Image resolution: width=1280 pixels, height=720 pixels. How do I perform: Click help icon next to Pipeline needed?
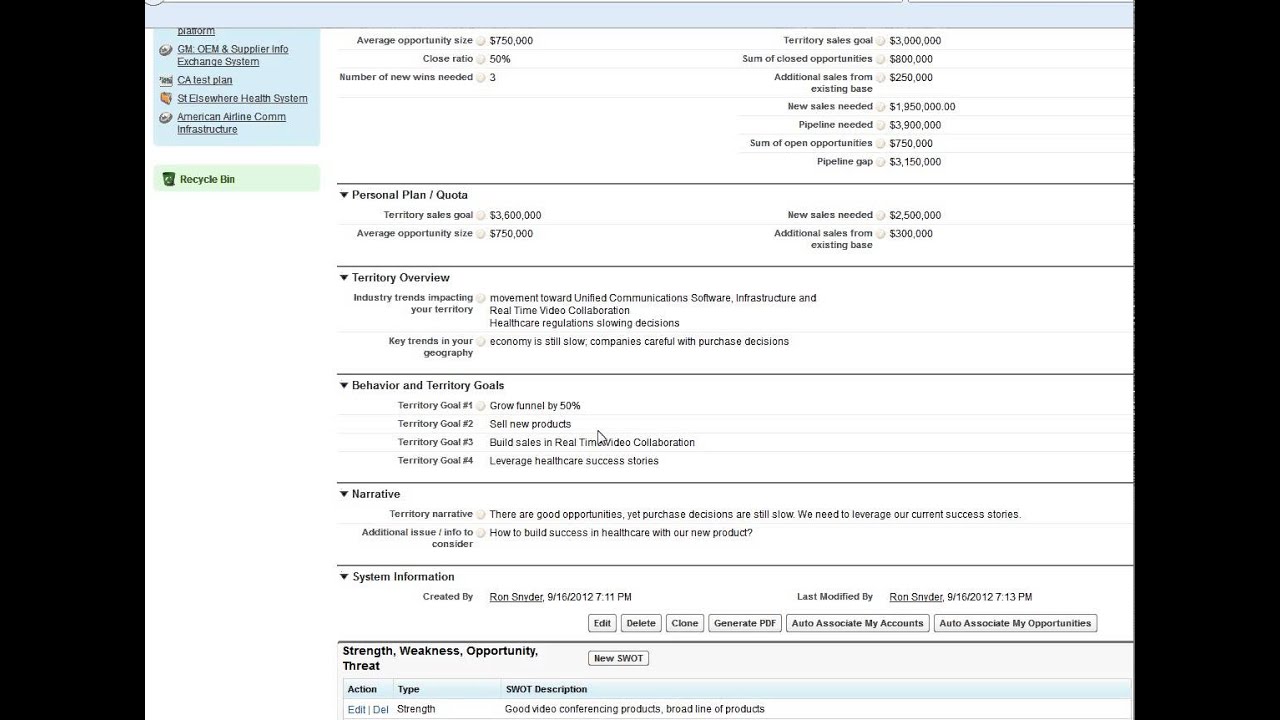(x=881, y=125)
